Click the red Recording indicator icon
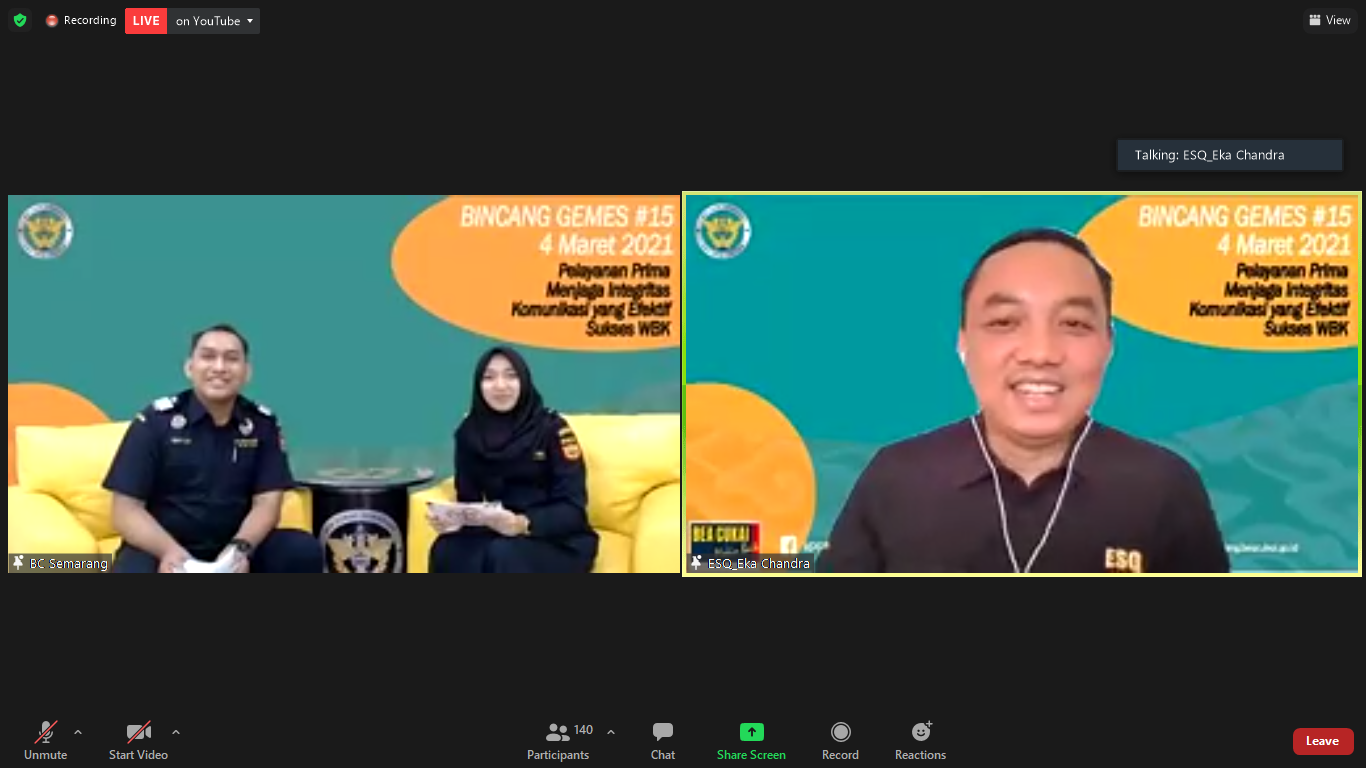Viewport: 1366px width, 768px height. point(52,21)
